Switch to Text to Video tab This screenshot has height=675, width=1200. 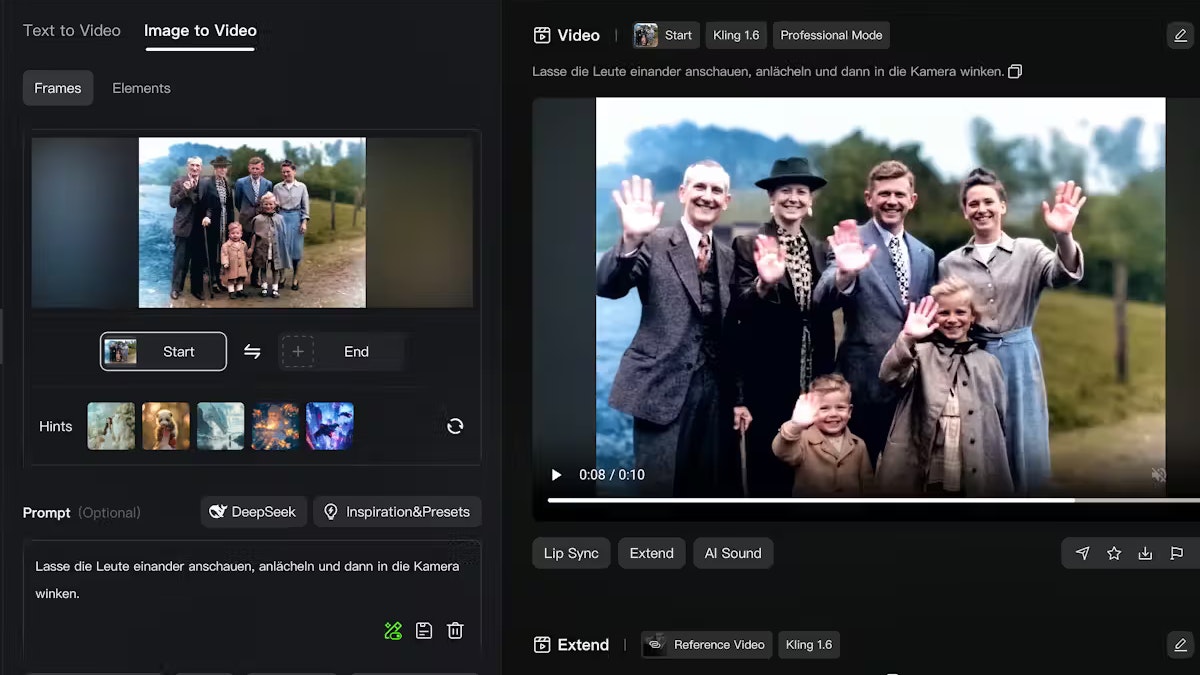click(72, 31)
